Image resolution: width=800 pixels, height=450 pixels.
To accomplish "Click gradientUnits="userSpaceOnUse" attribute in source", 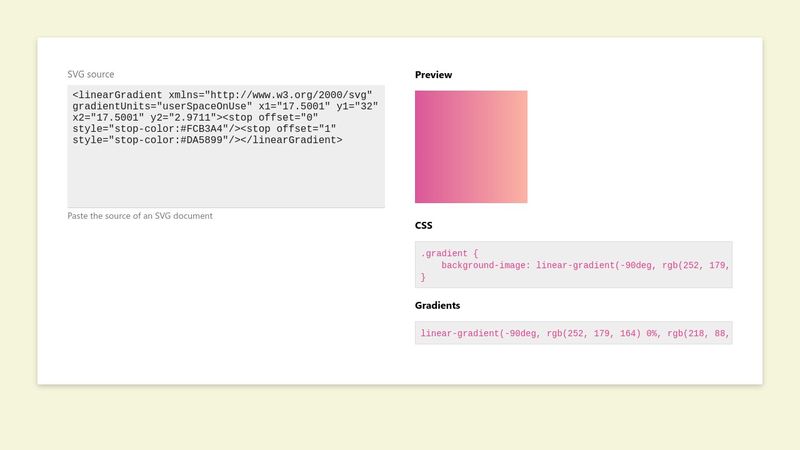I will 162,106.
